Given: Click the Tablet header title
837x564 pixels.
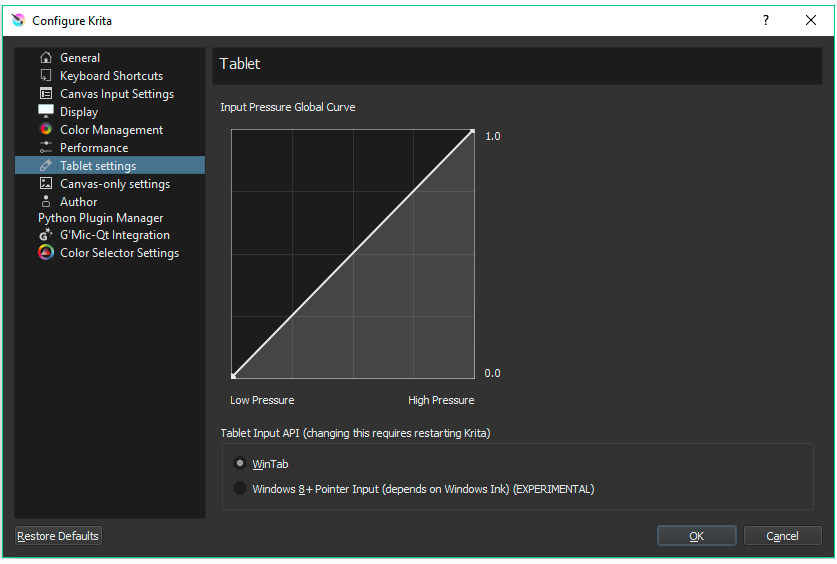Looking at the screenshot, I should [x=240, y=64].
